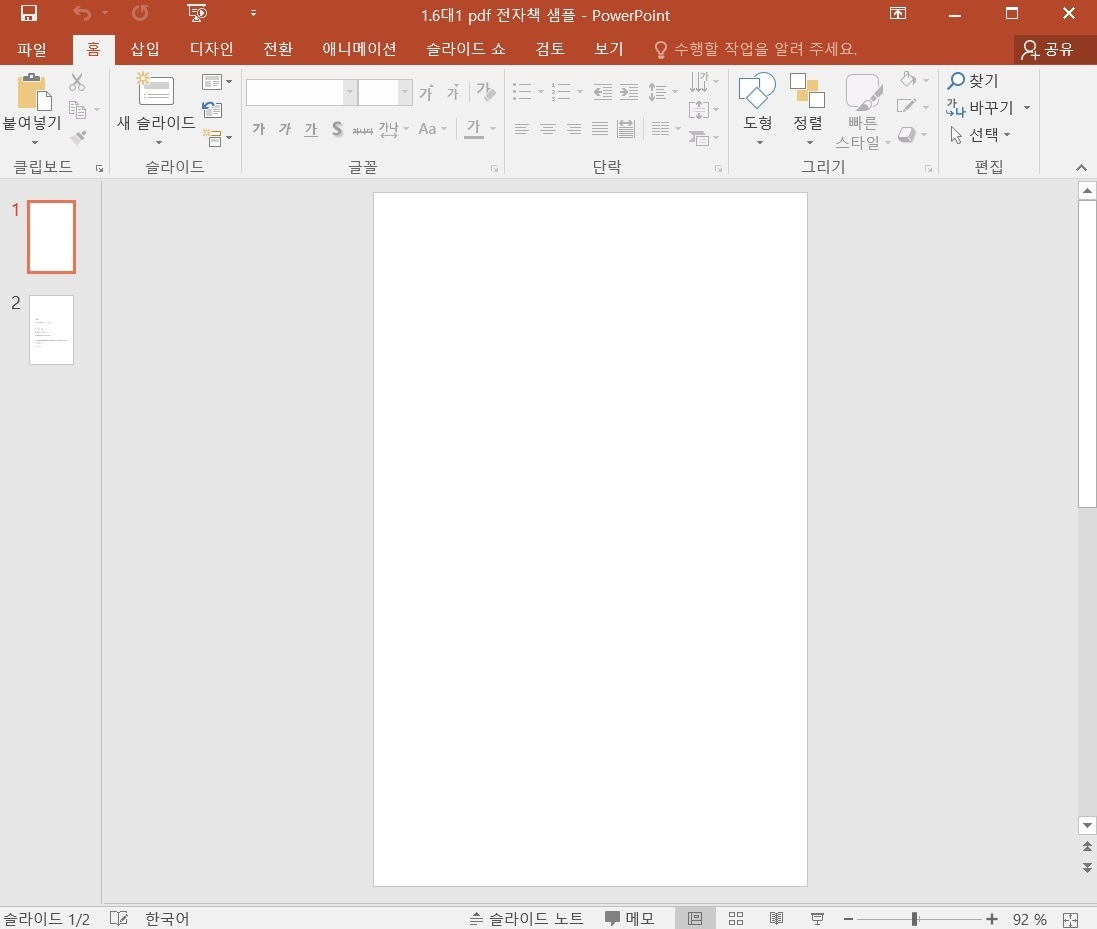Decrease font size icon
Viewport: 1097px width, 929px height.
[x=453, y=92]
